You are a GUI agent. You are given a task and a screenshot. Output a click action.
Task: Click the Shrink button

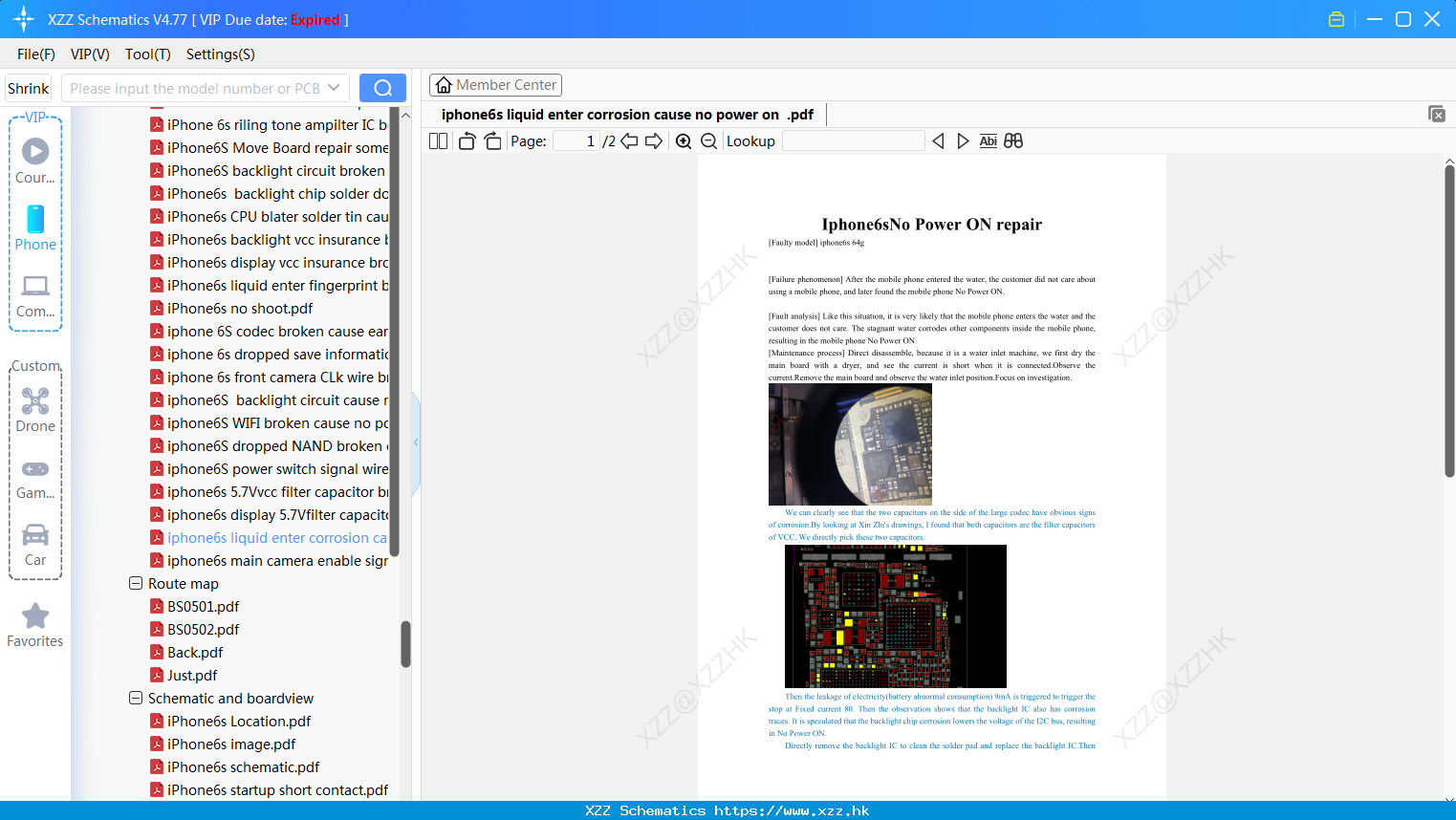coord(28,88)
